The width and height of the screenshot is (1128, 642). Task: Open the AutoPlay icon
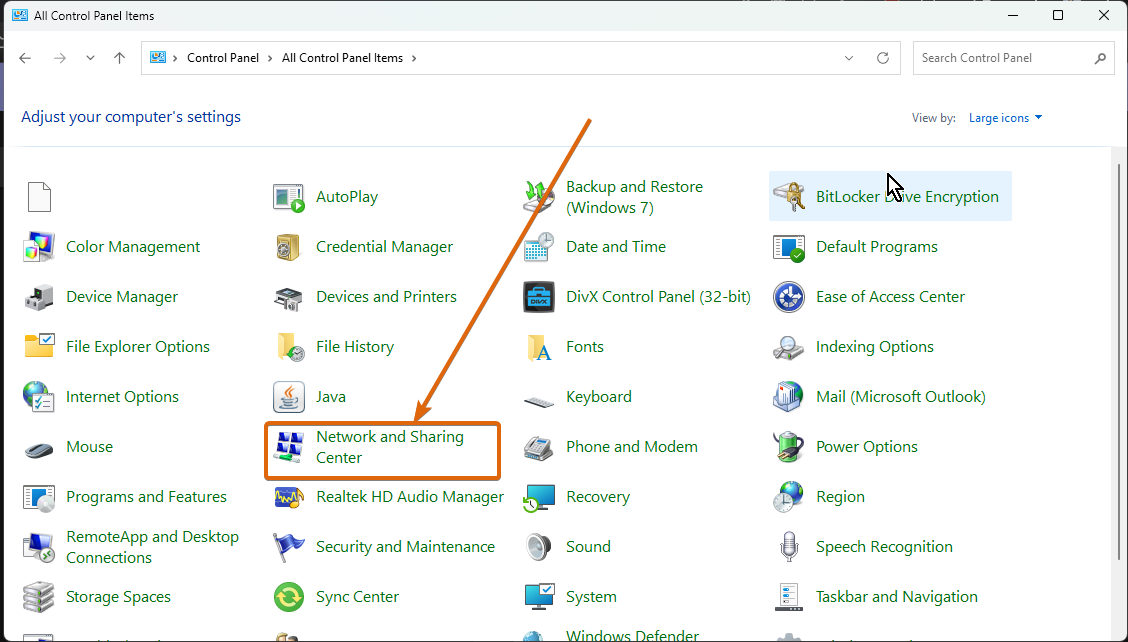pyautogui.click(x=288, y=196)
